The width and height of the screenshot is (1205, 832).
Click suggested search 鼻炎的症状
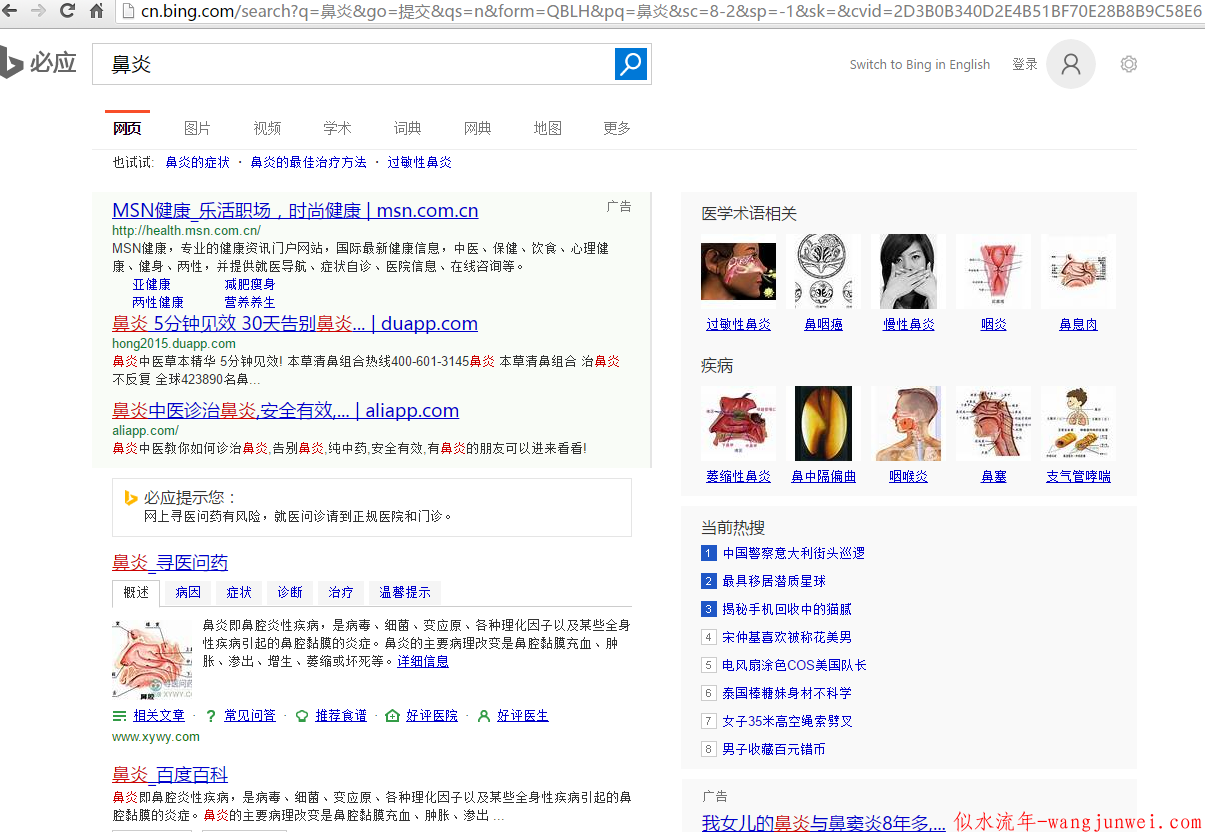tap(198, 162)
